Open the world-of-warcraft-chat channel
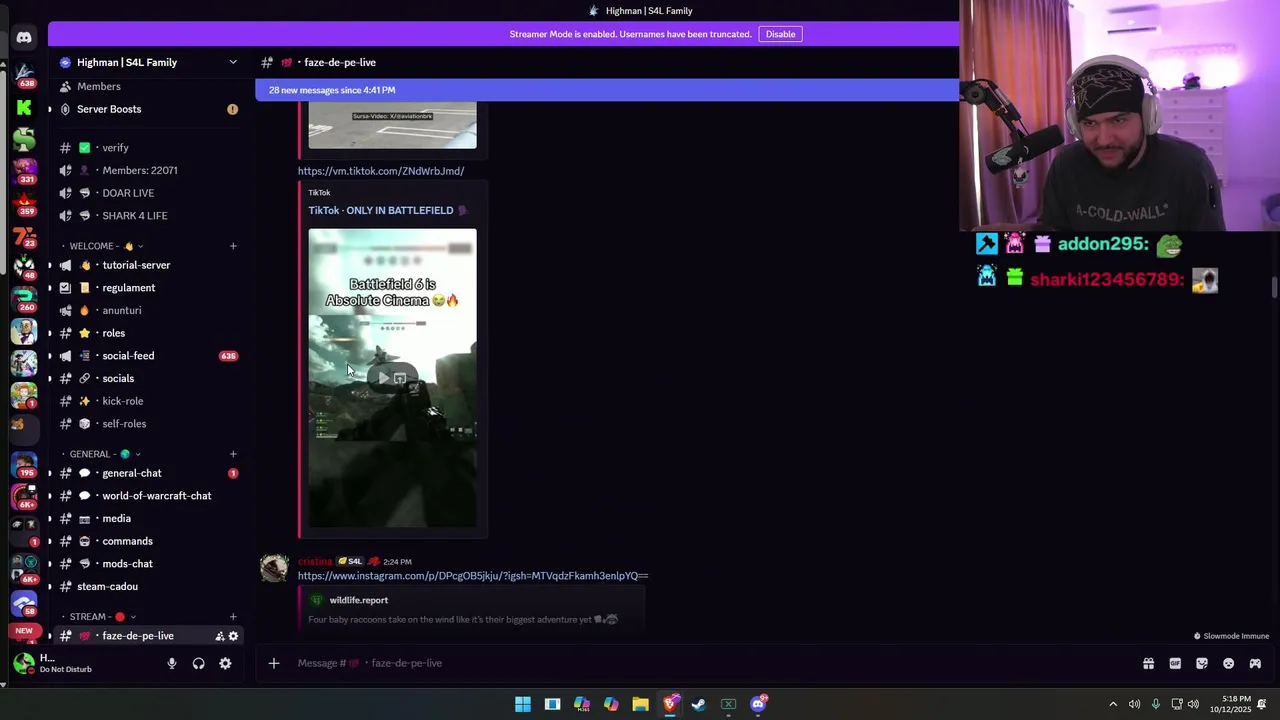 coord(148,496)
